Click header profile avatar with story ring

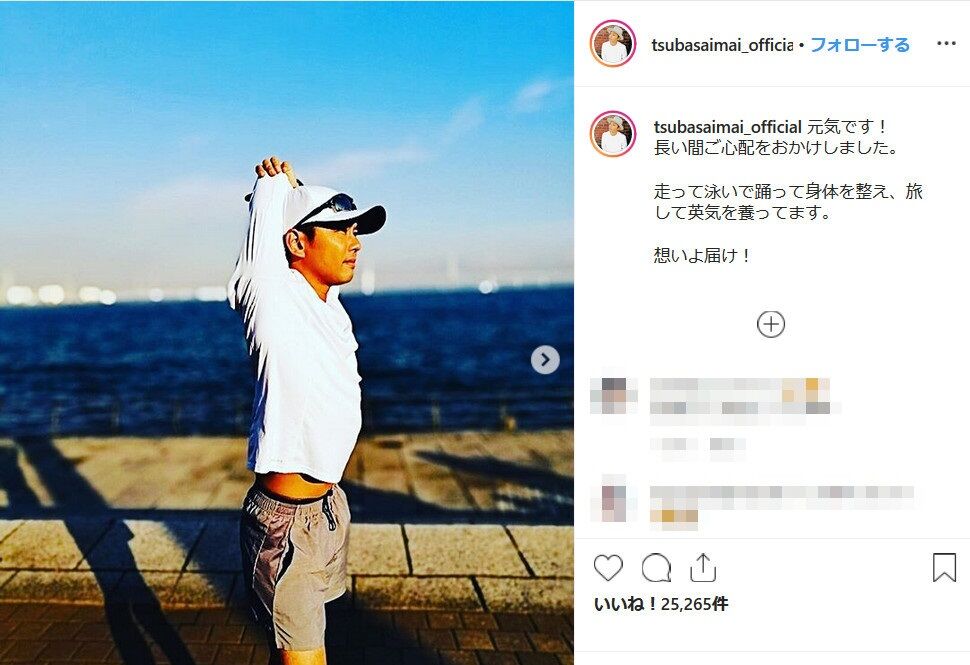(x=613, y=43)
